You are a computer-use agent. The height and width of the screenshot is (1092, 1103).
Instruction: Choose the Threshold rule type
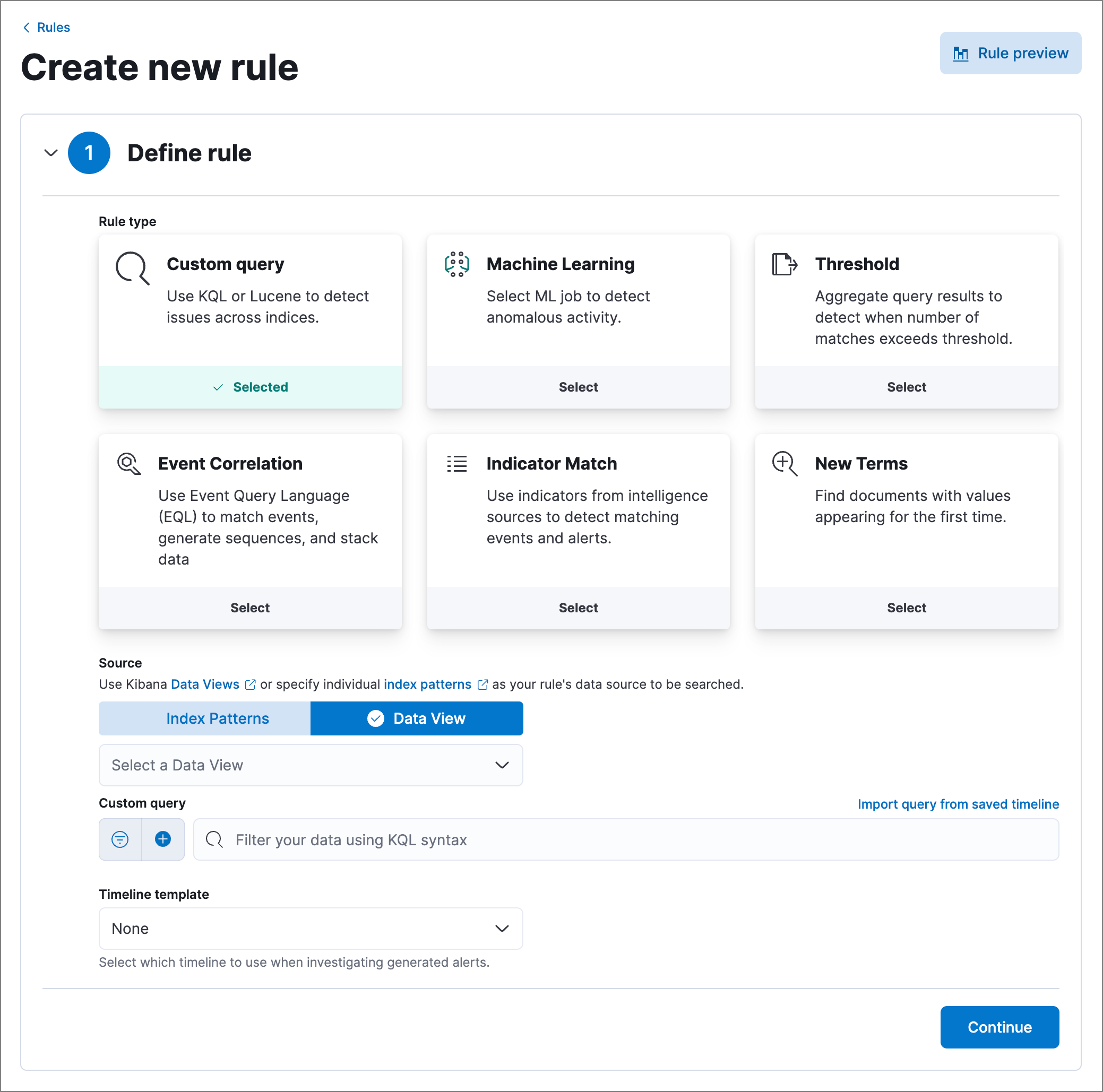[906, 387]
